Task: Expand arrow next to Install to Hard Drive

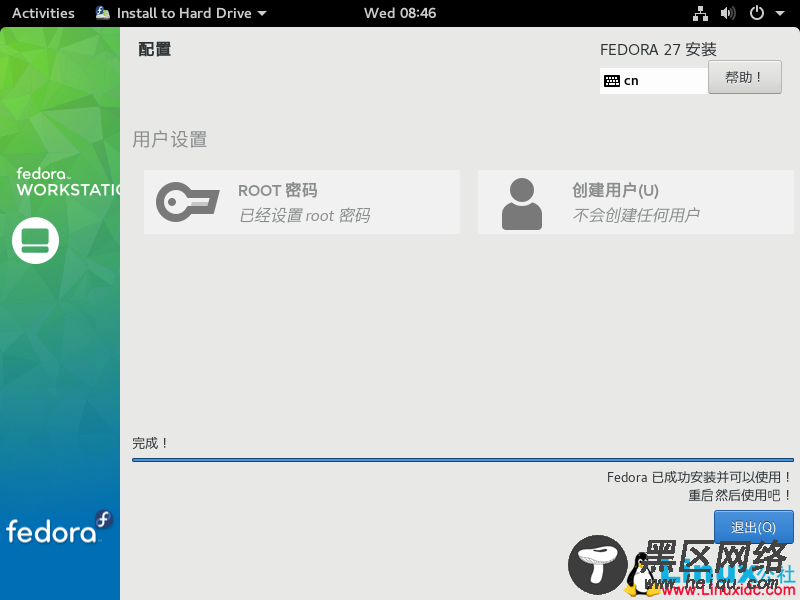Action: (x=262, y=14)
